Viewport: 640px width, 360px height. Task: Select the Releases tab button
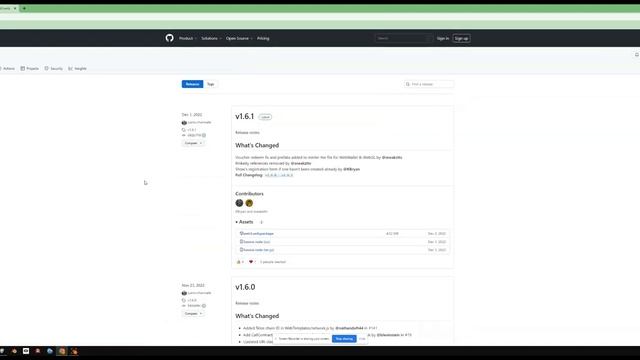pos(192,84)
